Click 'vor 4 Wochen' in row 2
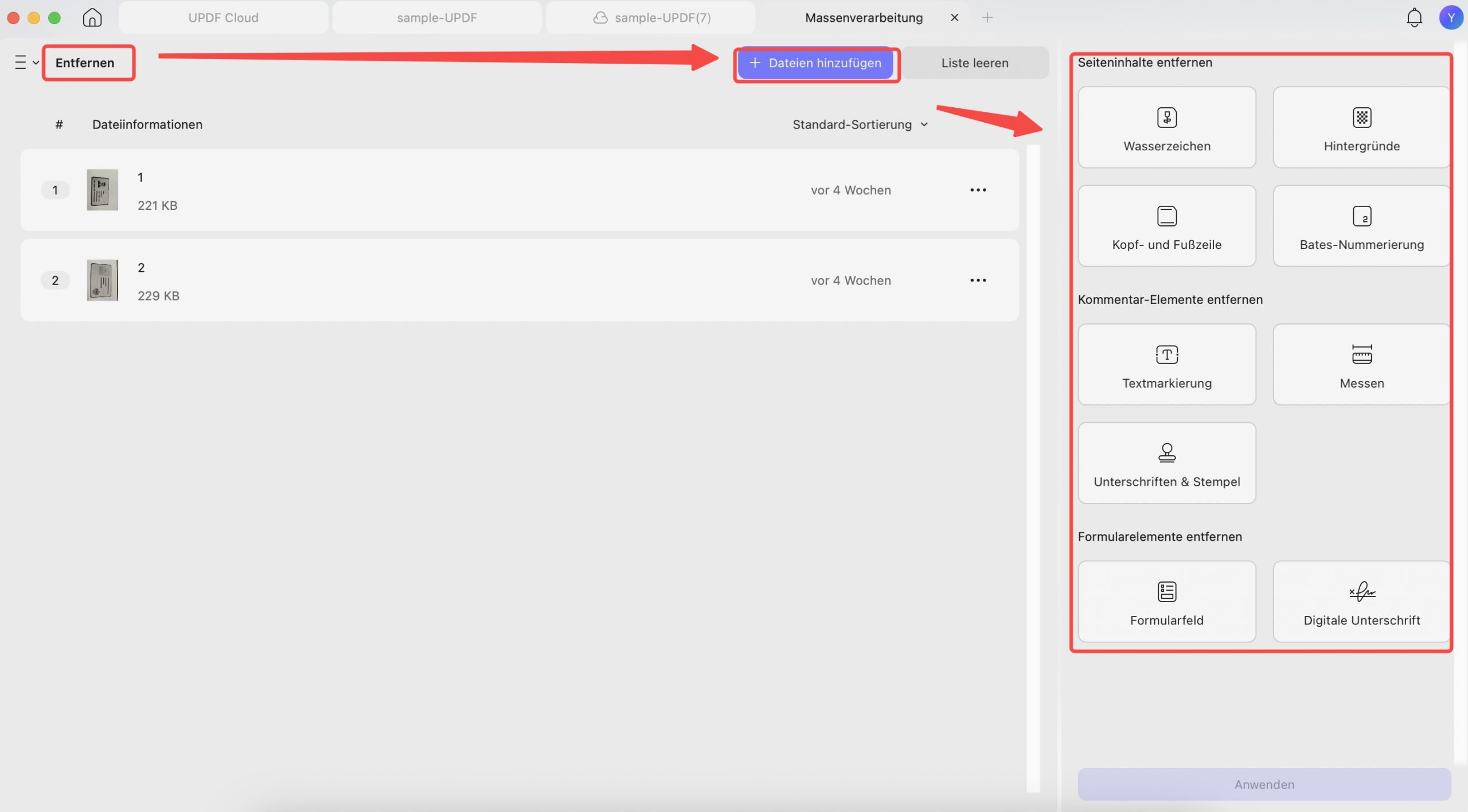This screenshot has height=812, width=1468. (850, 280)
